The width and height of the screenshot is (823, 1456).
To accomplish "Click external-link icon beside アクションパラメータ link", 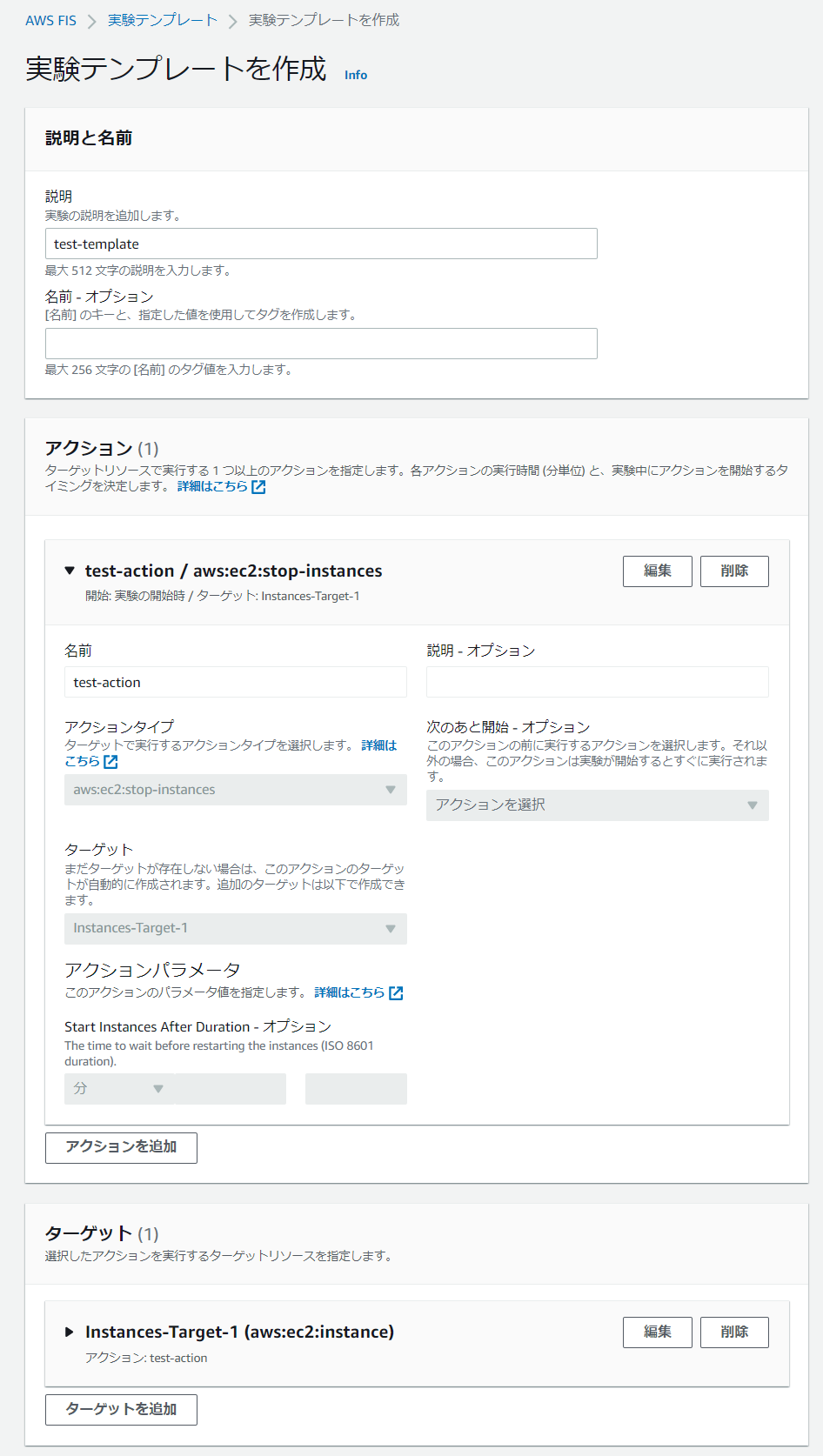I will tap(396, 993).
